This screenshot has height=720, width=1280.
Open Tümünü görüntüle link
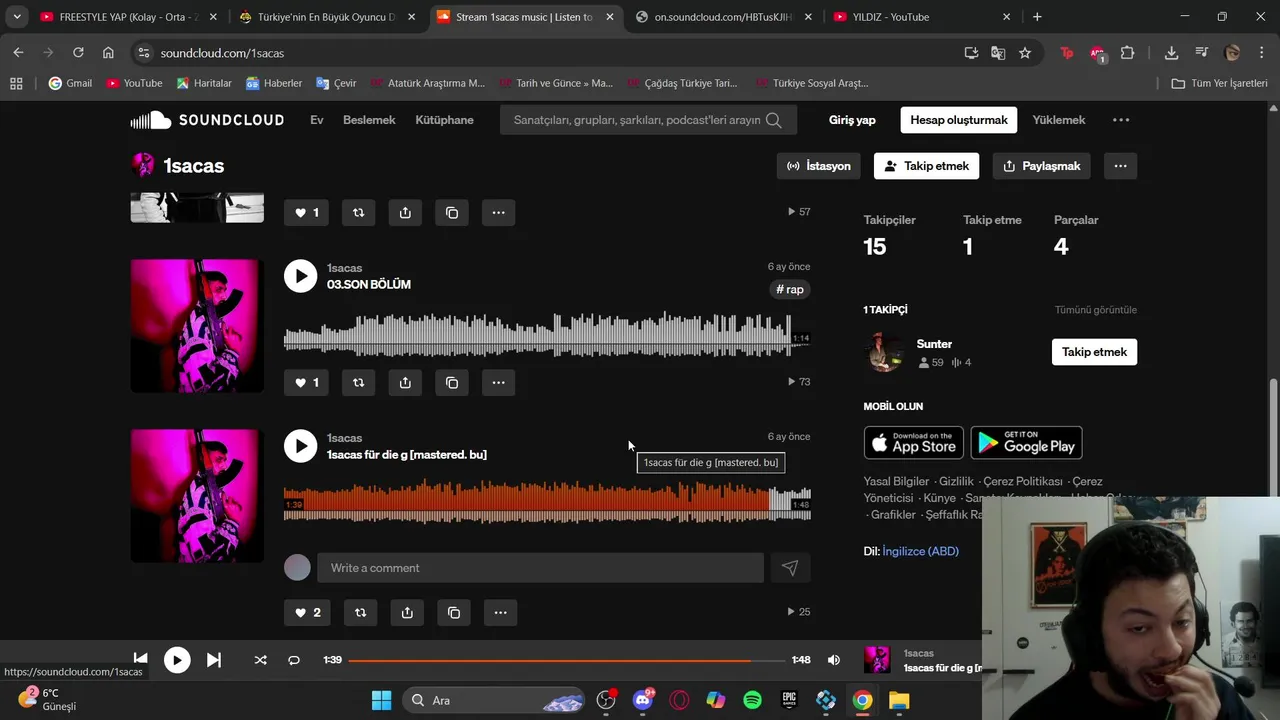tap(1095, 310)
